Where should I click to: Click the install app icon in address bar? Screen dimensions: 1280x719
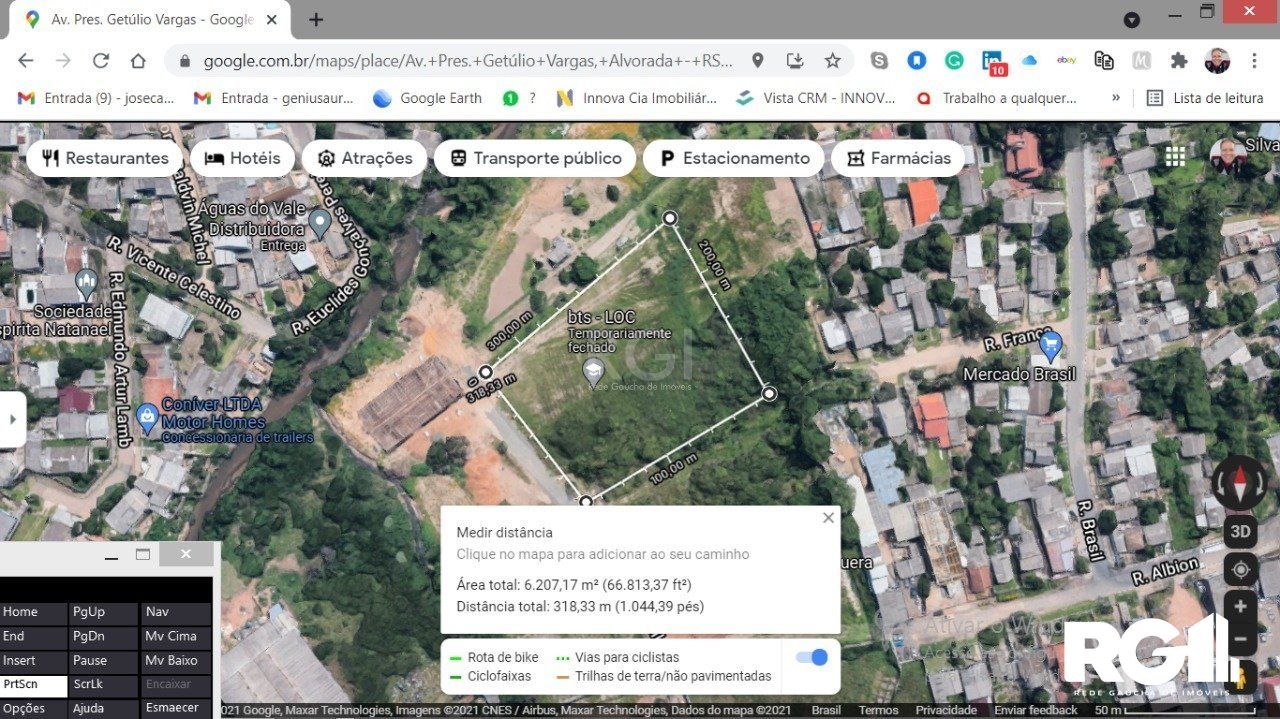coord(795,61)
